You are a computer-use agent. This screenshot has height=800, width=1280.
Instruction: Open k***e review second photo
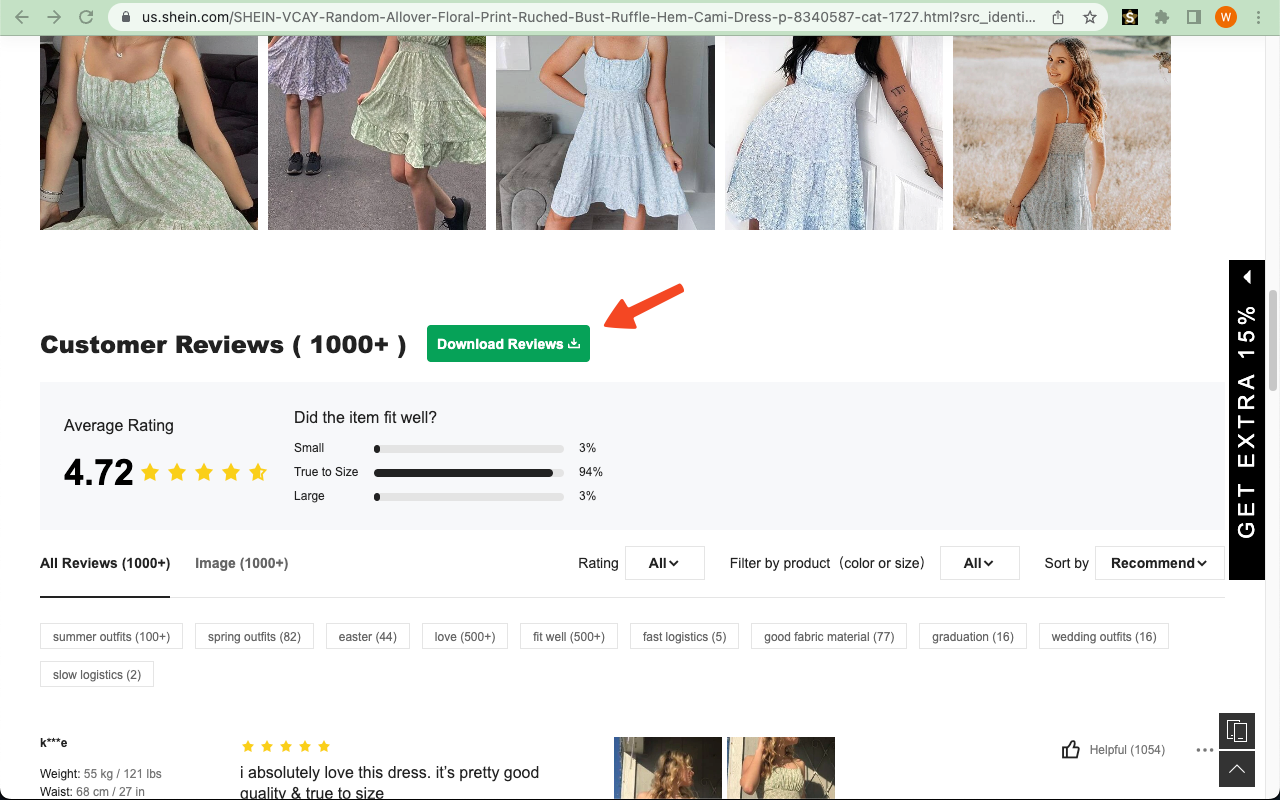pos(781,768)
